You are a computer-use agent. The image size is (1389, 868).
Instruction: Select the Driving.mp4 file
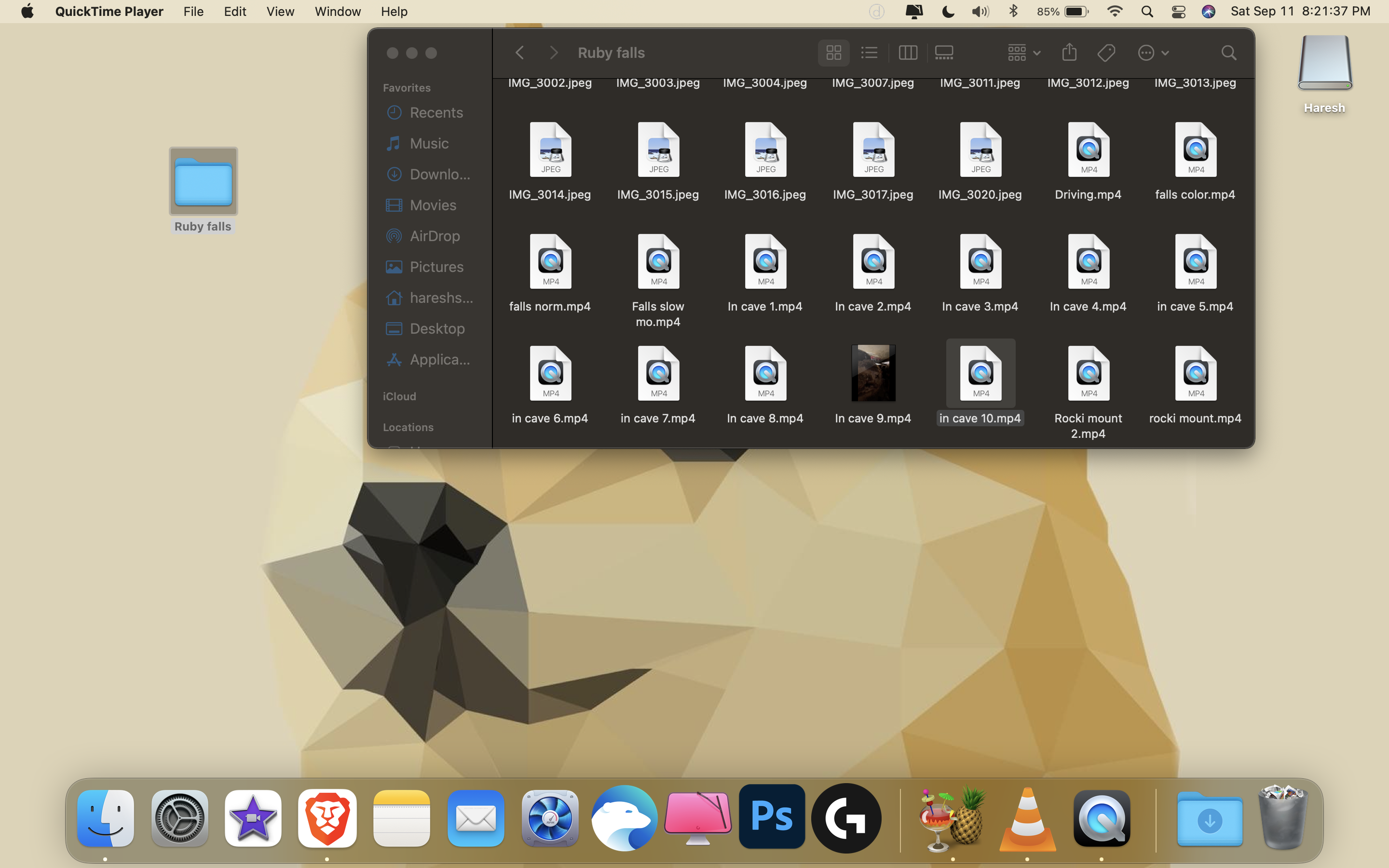coord(1088,150)
